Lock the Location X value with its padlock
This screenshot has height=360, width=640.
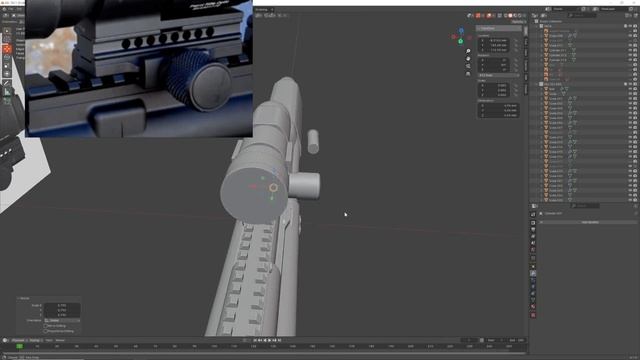pyautogui.click(x=516, y=40)
